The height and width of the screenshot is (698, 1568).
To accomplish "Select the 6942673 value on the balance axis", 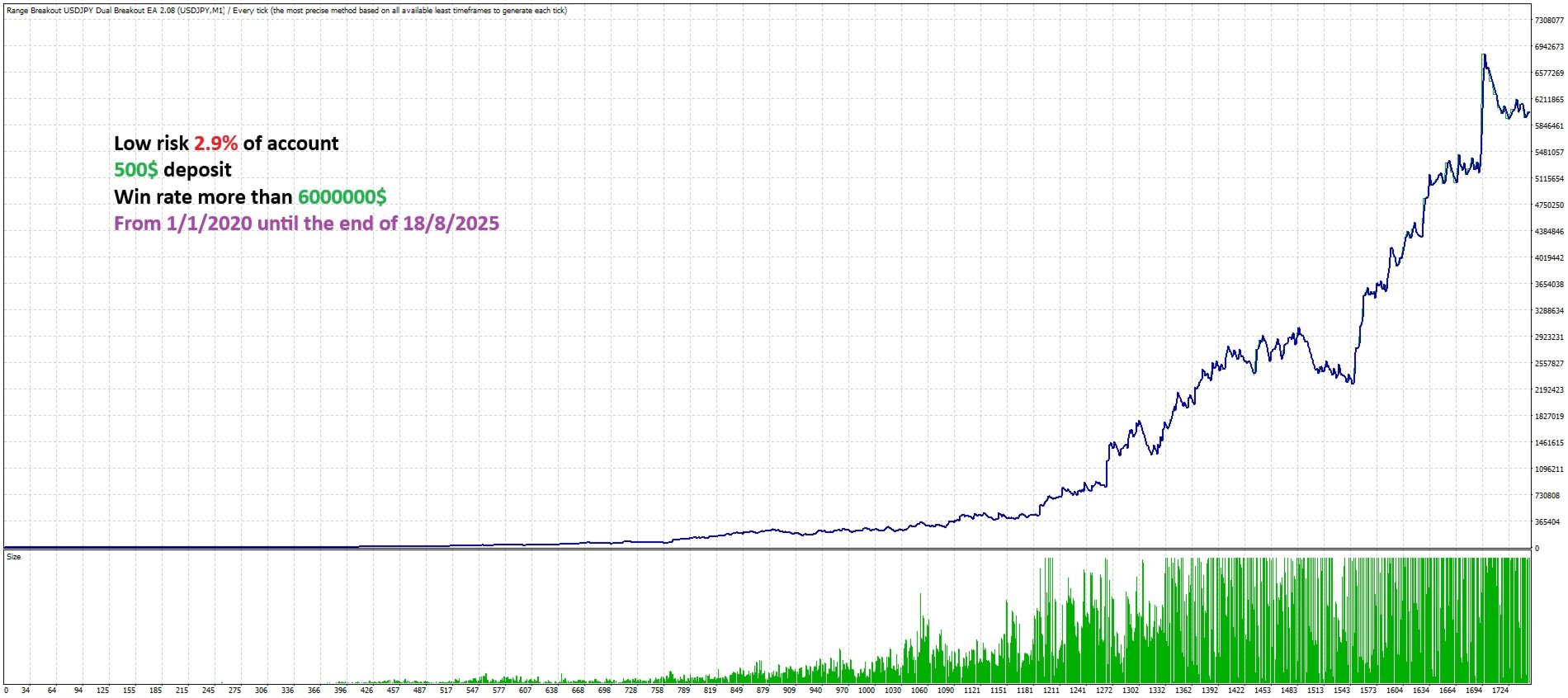I will [1549, 47].
